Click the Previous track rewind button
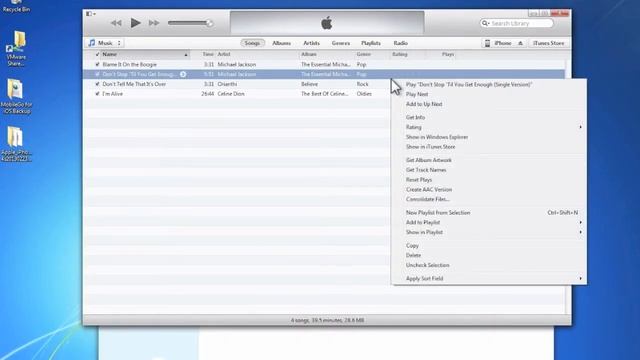The width and height of the screenshot is (640, 360). coord(116,23)
